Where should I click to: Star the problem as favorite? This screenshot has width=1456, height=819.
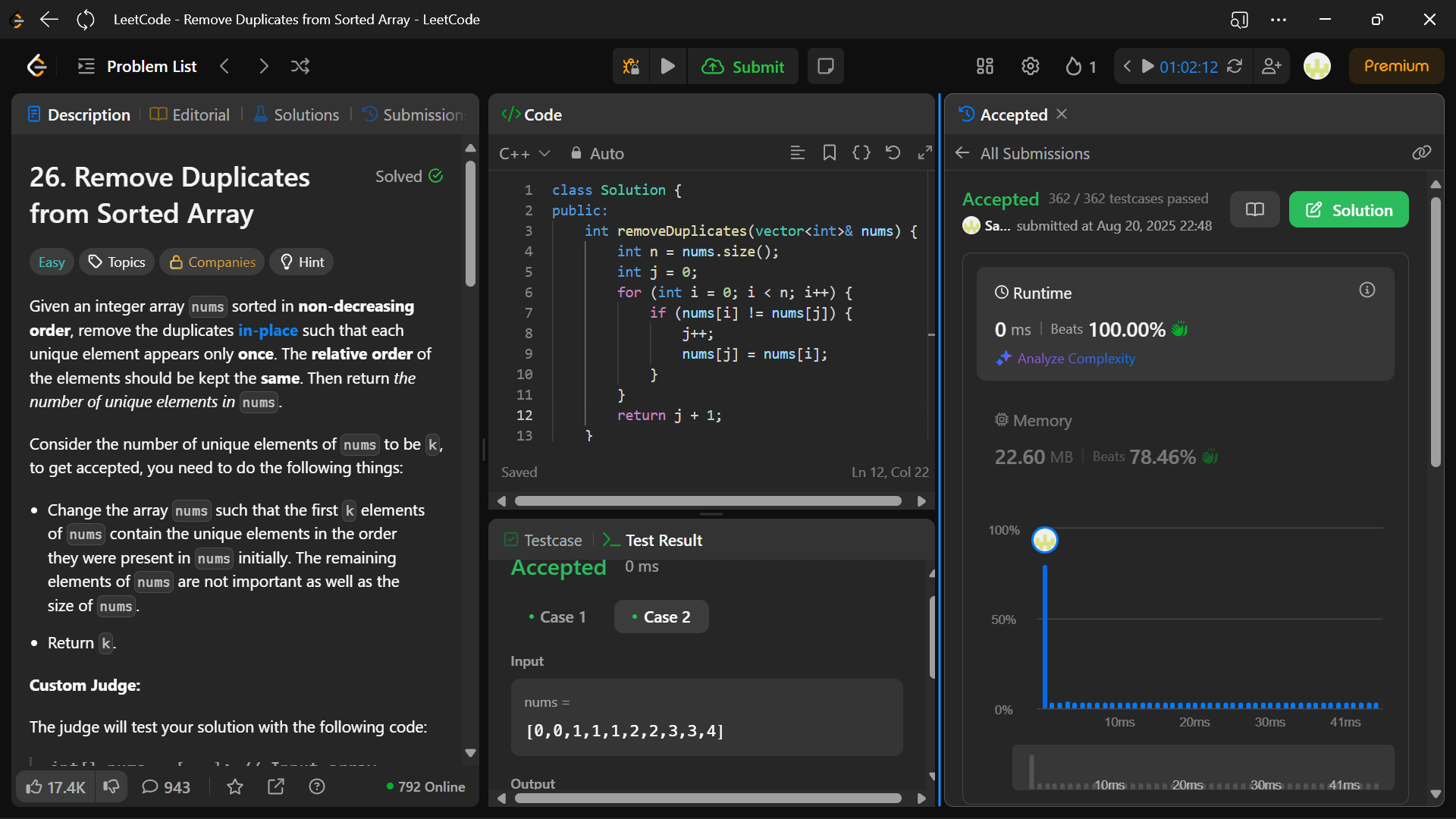point(235,787)
